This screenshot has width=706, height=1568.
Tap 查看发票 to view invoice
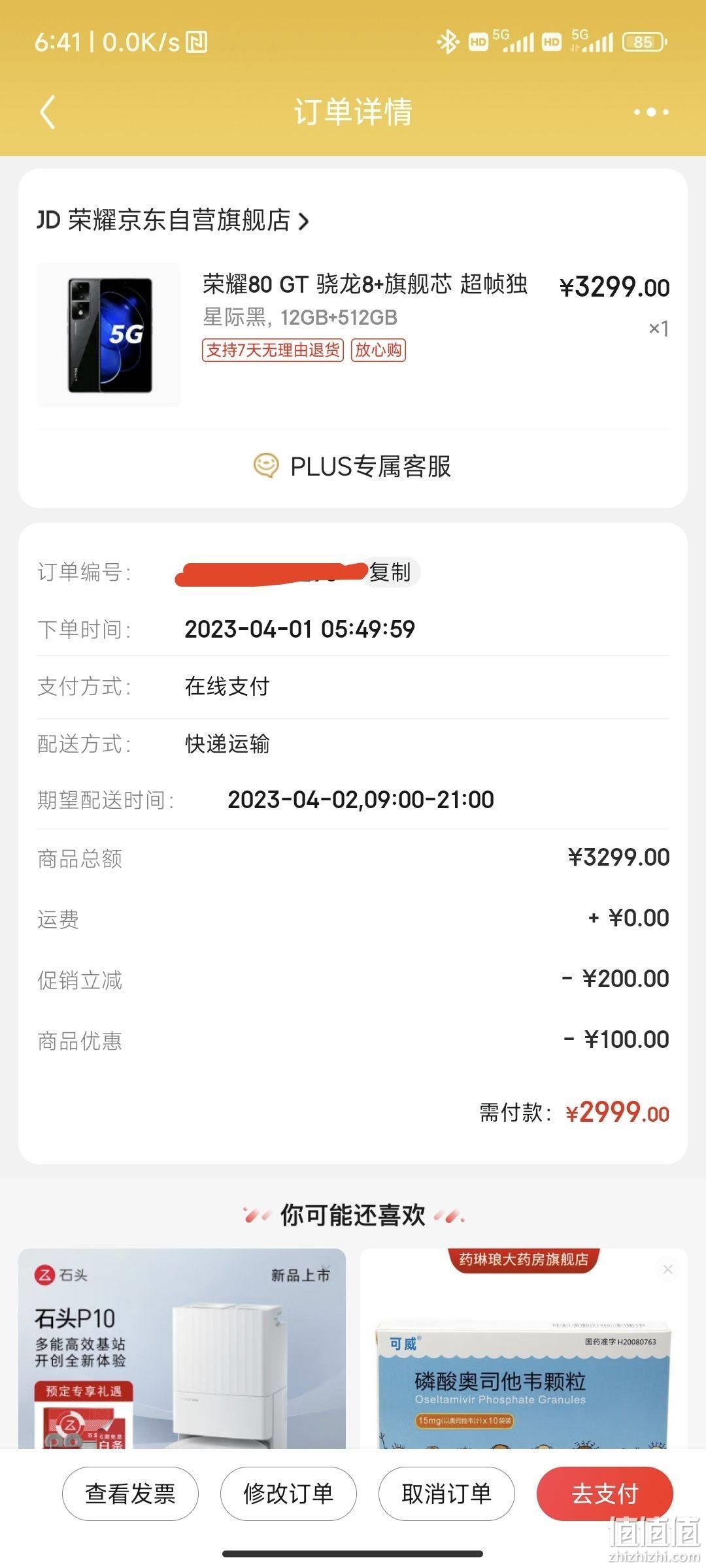tap(130, 1494)
